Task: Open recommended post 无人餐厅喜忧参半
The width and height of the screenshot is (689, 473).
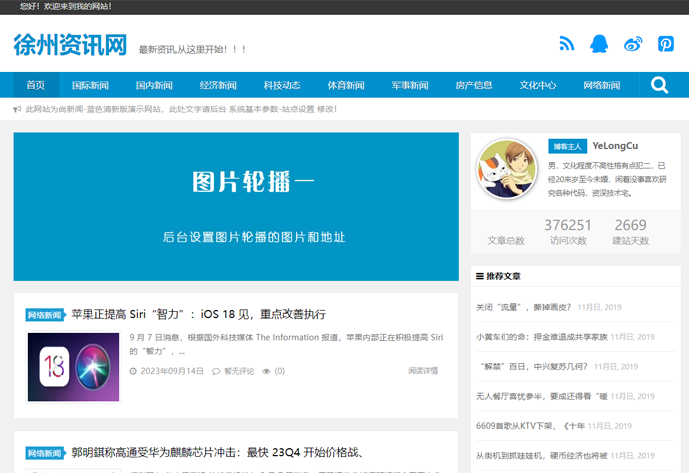Action: tap(541, 397)
